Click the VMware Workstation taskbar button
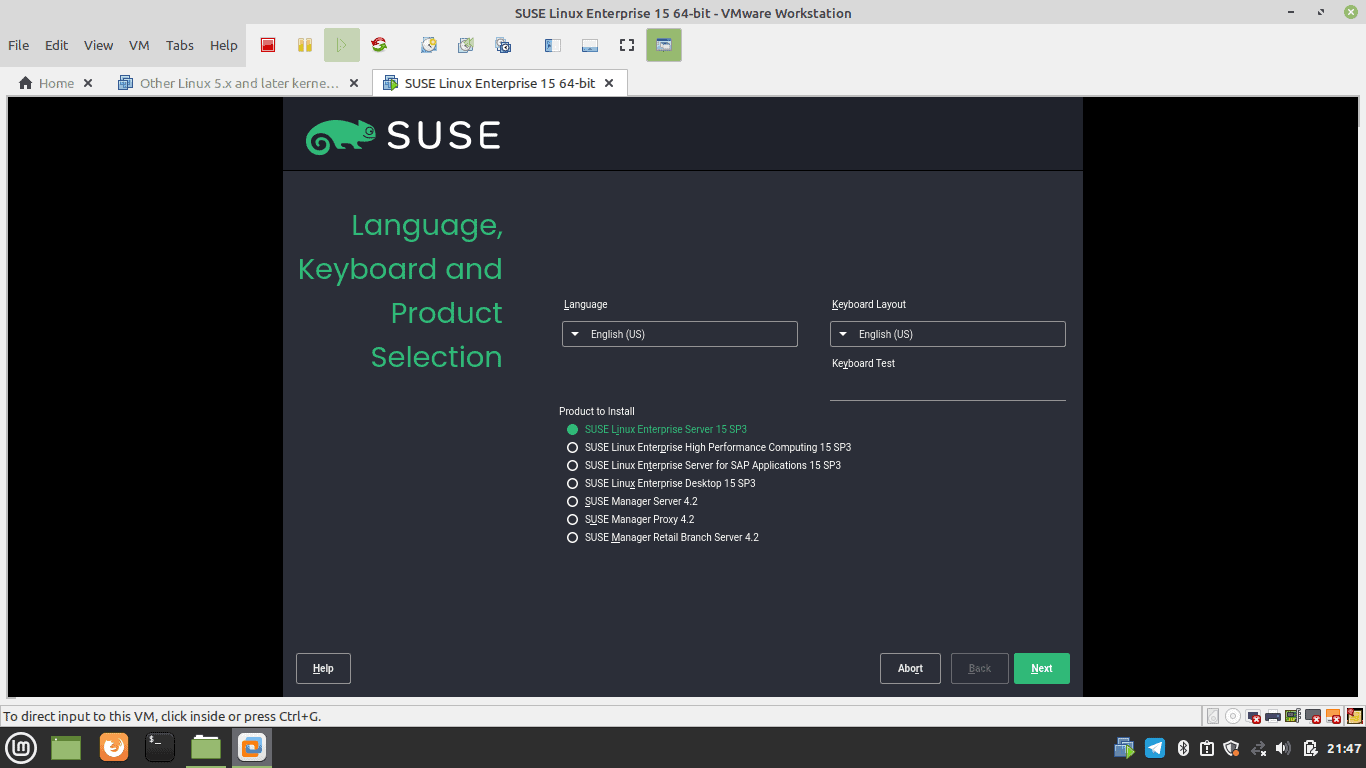 [x=252, y=747]
